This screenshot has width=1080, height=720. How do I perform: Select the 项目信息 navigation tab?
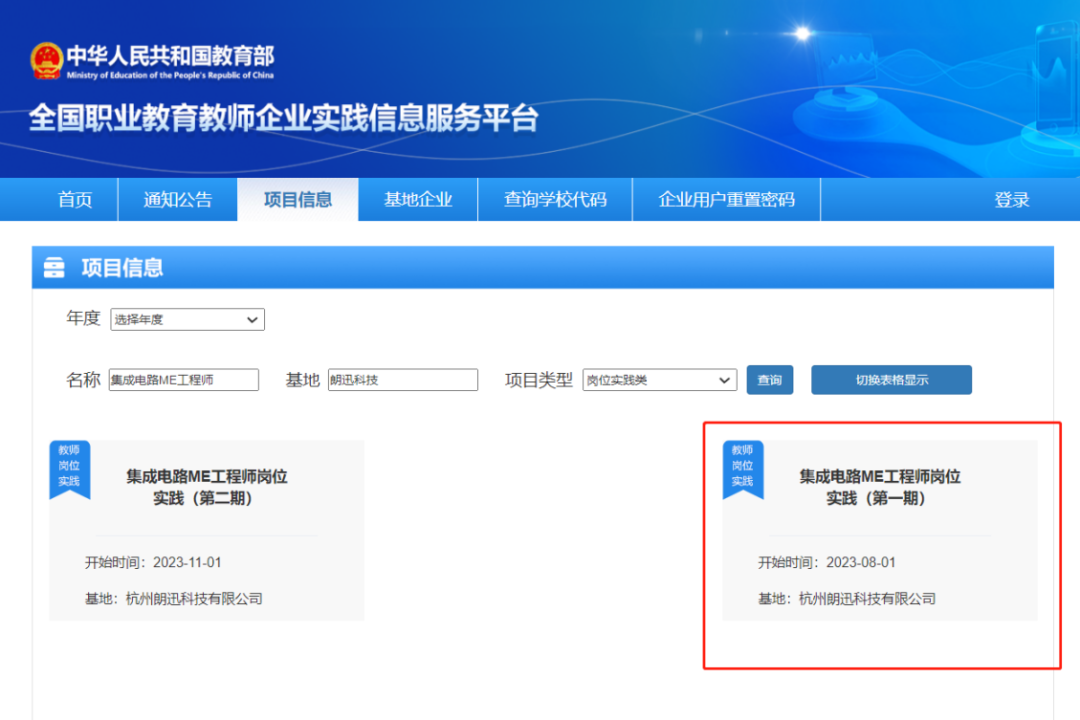click(x=298, y=200)
